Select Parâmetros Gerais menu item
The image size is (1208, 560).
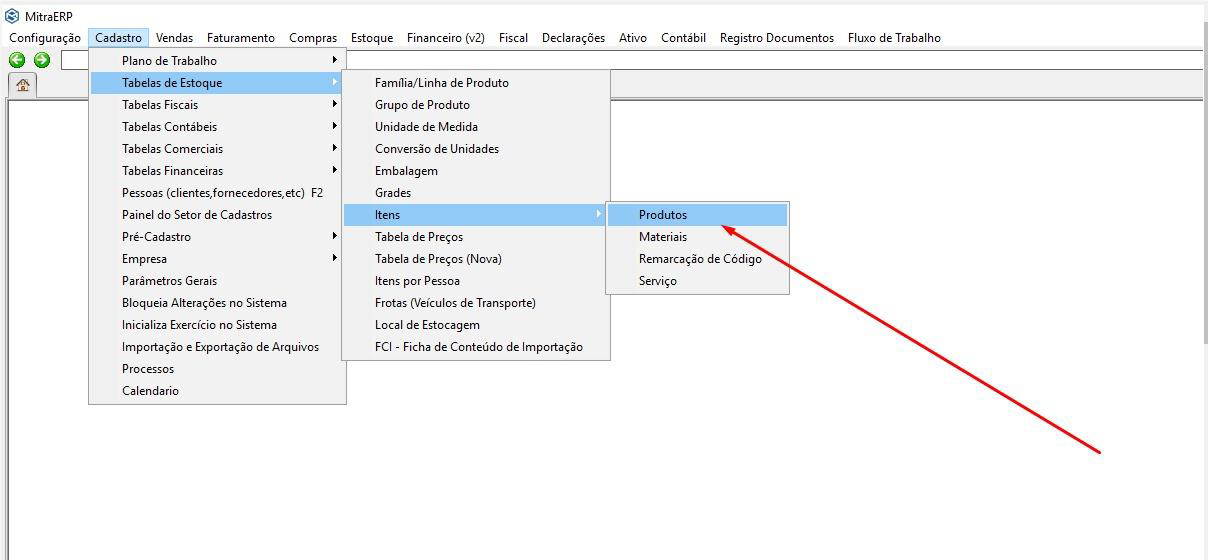coord(169,281)
